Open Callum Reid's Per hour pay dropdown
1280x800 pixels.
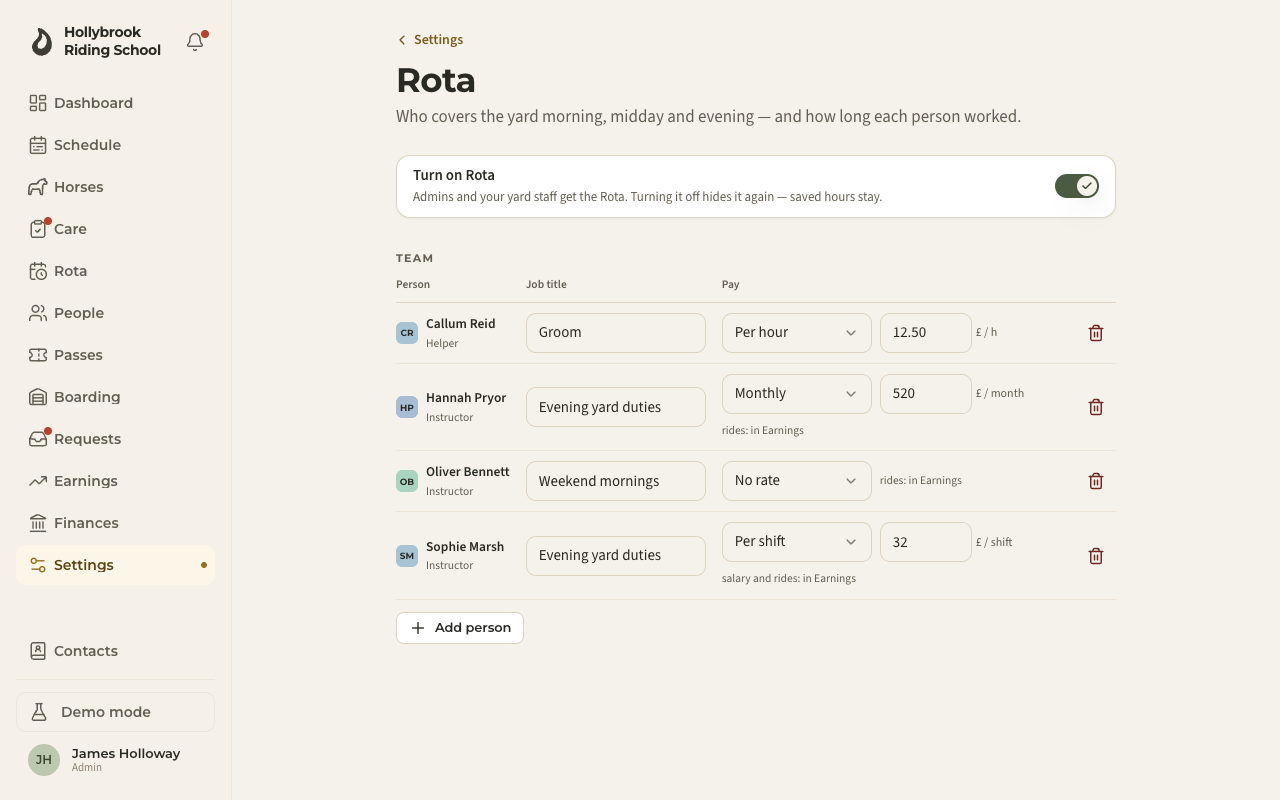click(x=797, y=333)
